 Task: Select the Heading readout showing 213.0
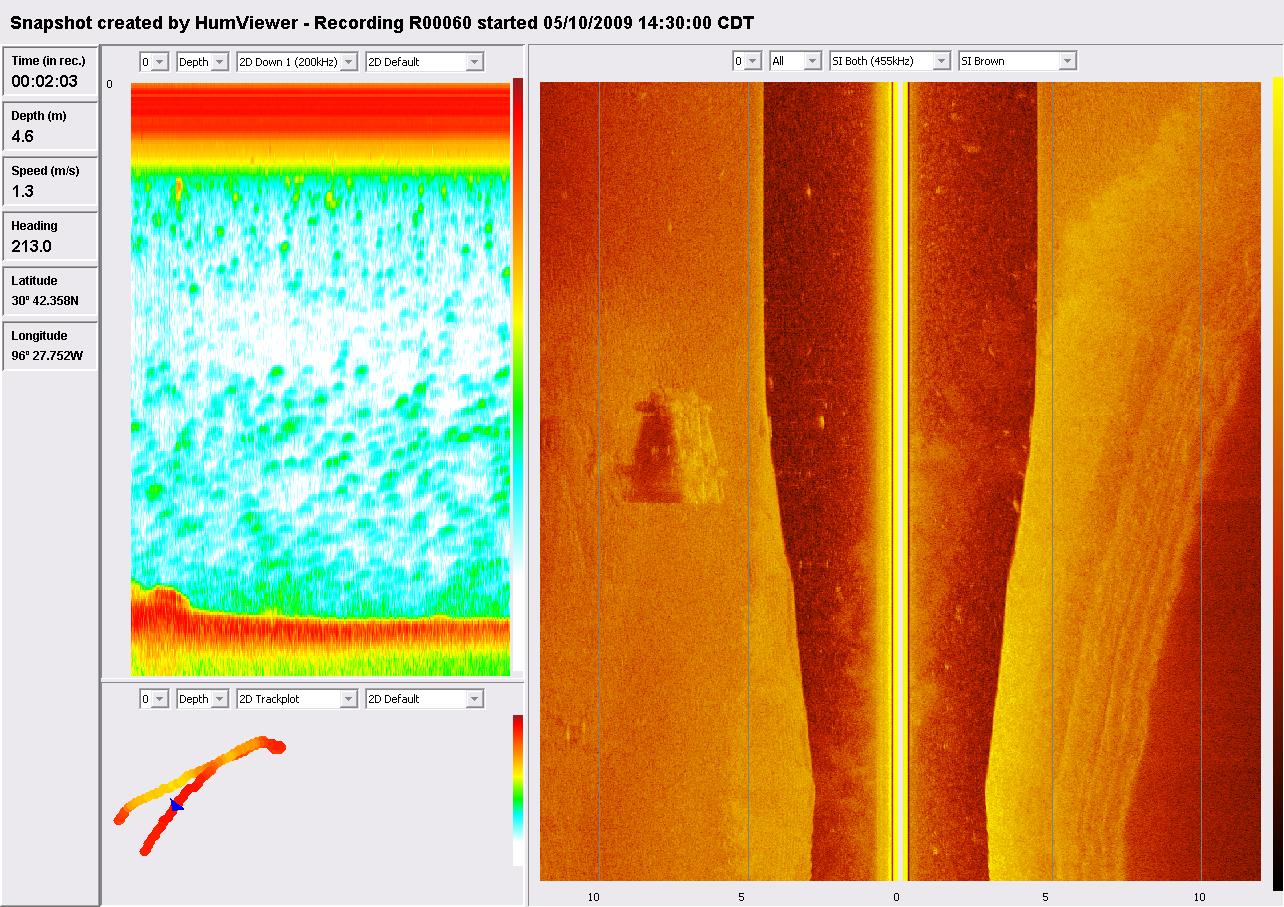(50, 237)
